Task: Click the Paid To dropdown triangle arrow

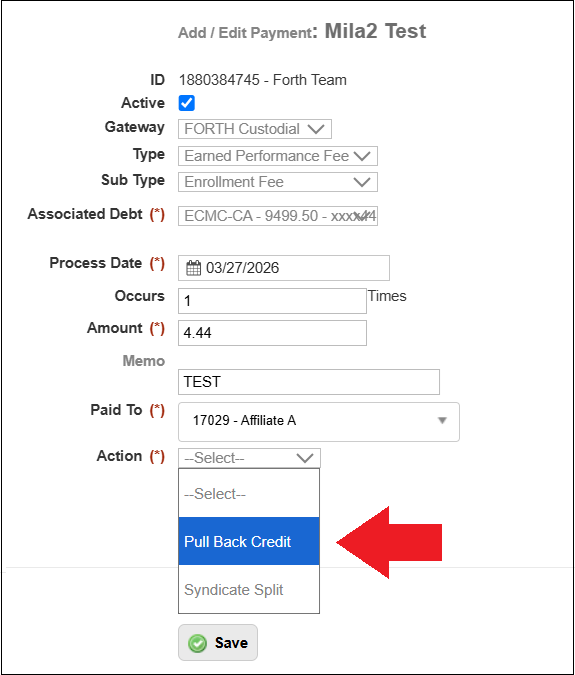Action: [442, 421]
